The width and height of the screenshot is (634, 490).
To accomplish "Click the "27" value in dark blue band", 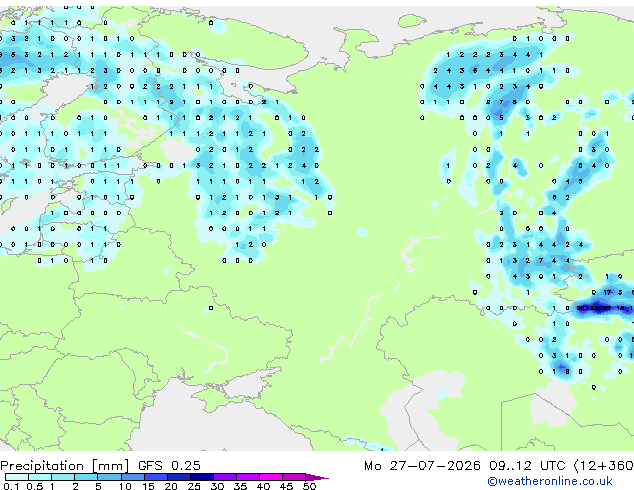I will (607, 308).
